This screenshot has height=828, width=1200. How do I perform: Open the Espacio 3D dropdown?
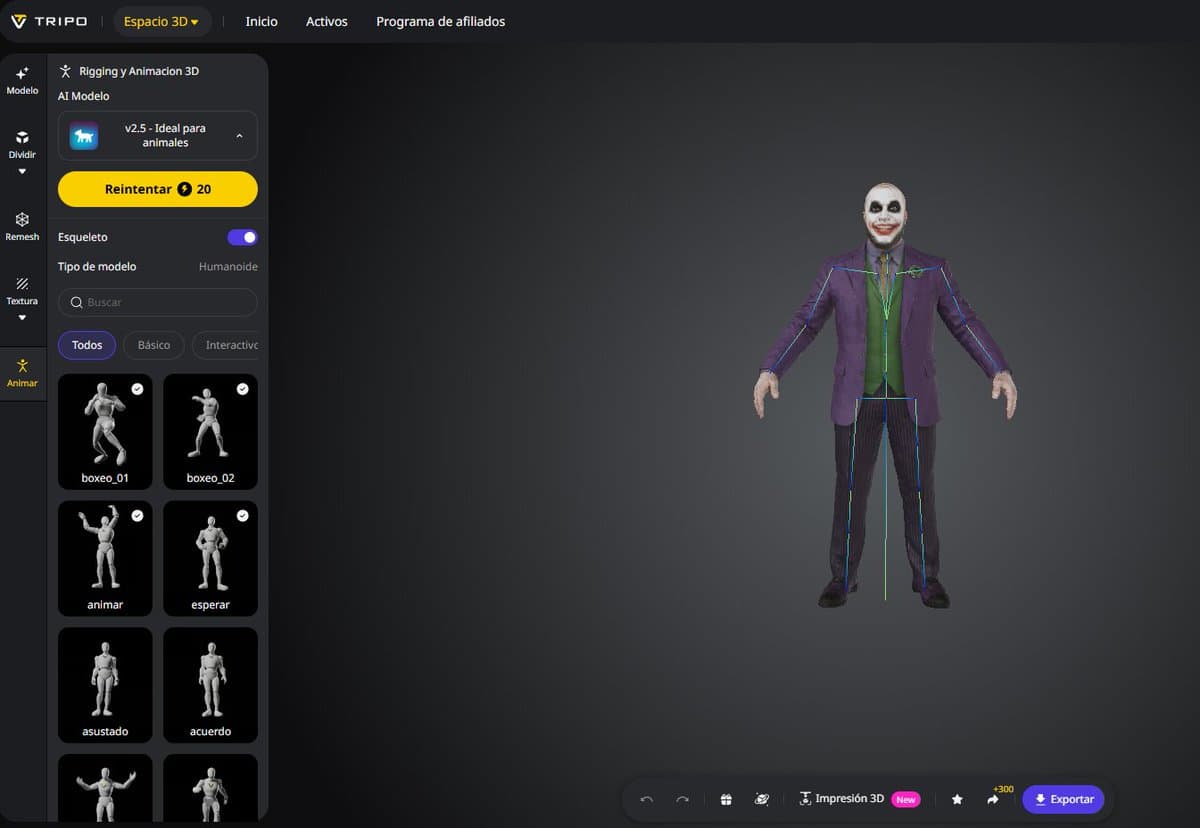click(x=162, y=20)
